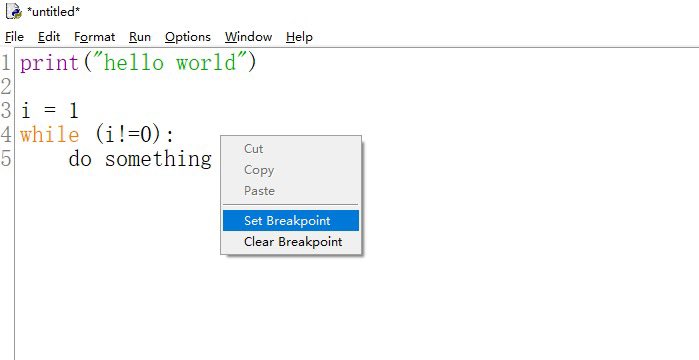Select Cut in the context menu
Screen dimensions: 699x360
(x=291, y=148)
